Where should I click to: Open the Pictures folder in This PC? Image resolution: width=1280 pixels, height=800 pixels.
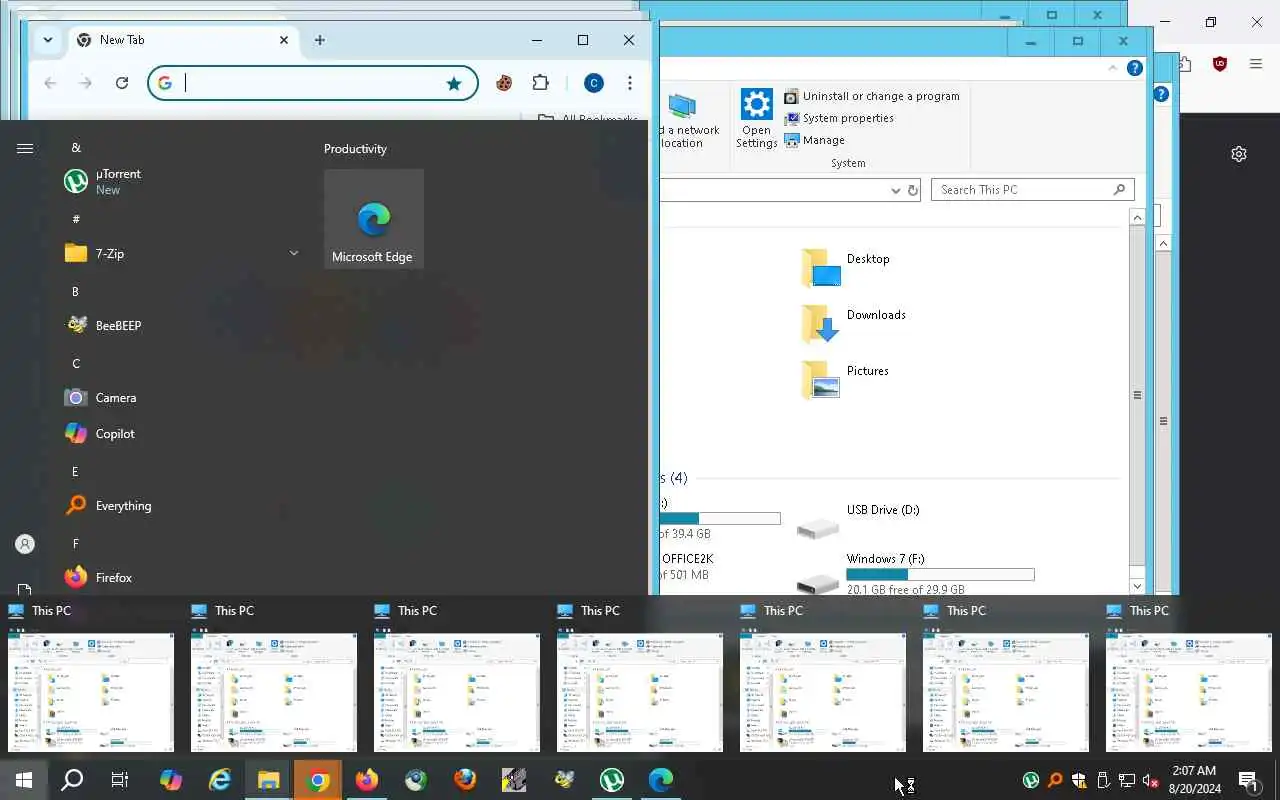click(846, 379)
